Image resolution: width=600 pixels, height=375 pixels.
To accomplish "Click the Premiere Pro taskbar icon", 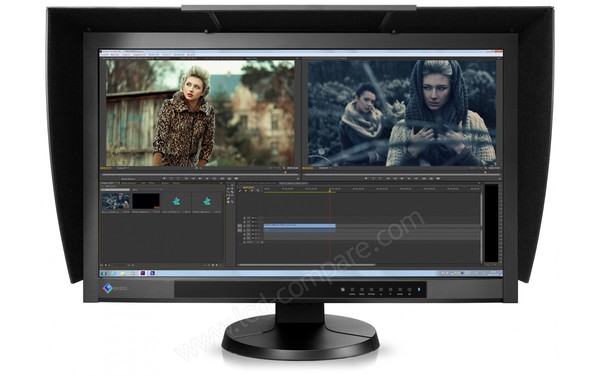I will coord(143,274).
